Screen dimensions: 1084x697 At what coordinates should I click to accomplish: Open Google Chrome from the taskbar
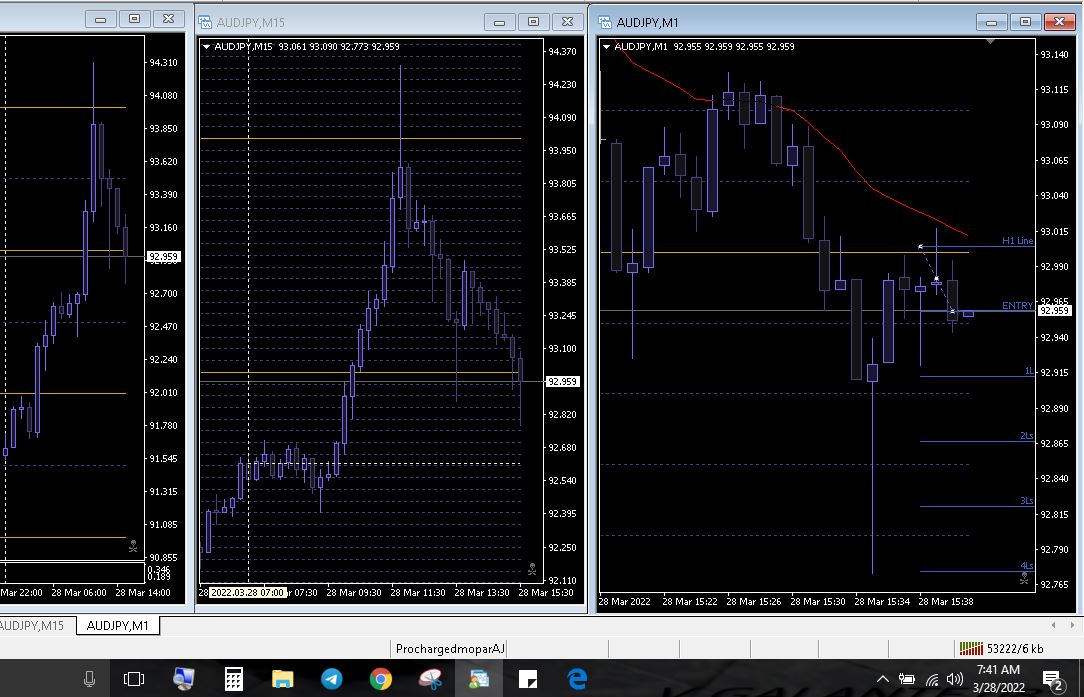pos(381,679)
